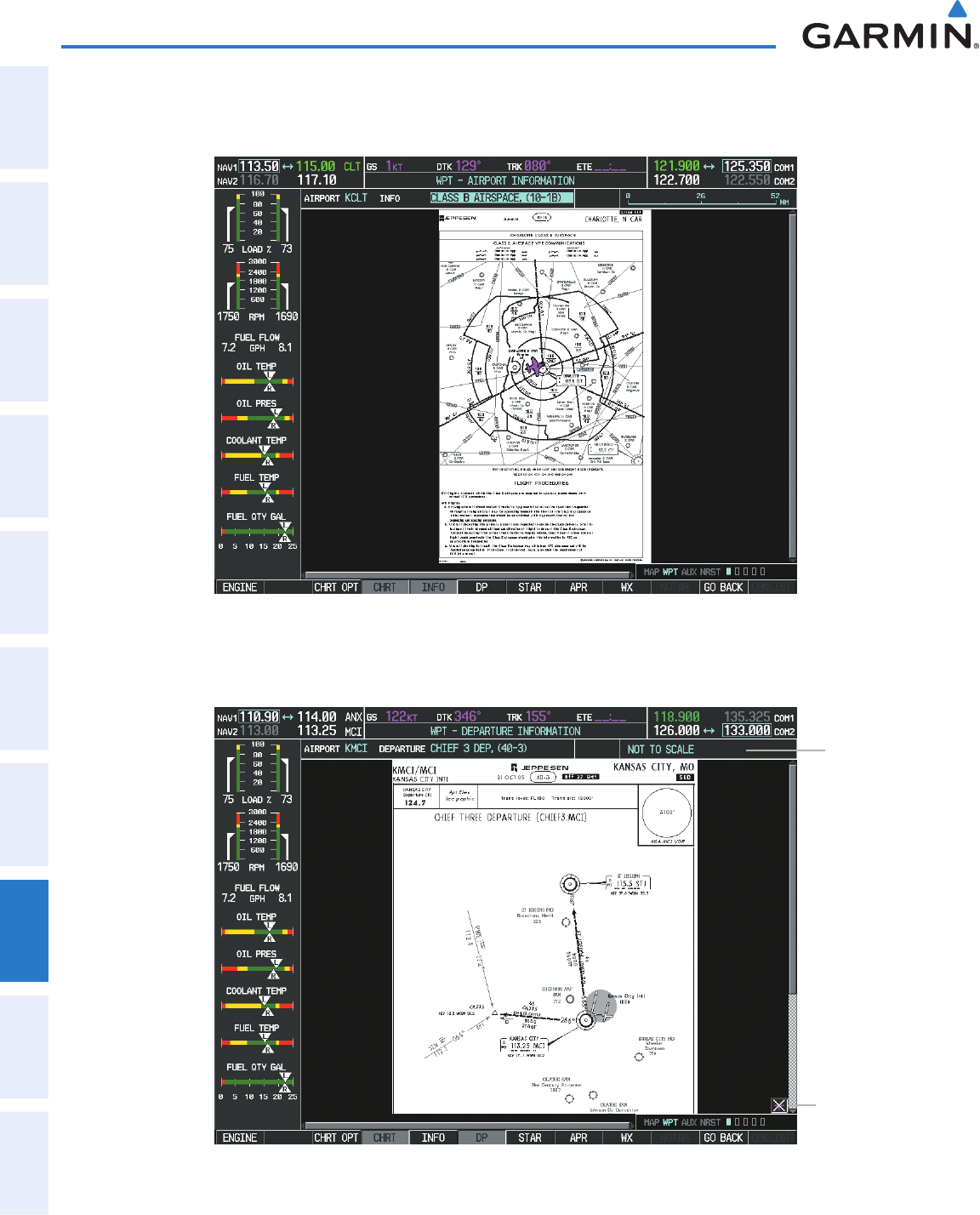Viewport: 980px width, 1215px height.
Task: Click COM frequency transfer arrow beside 121.900
Action: (709, 167)
